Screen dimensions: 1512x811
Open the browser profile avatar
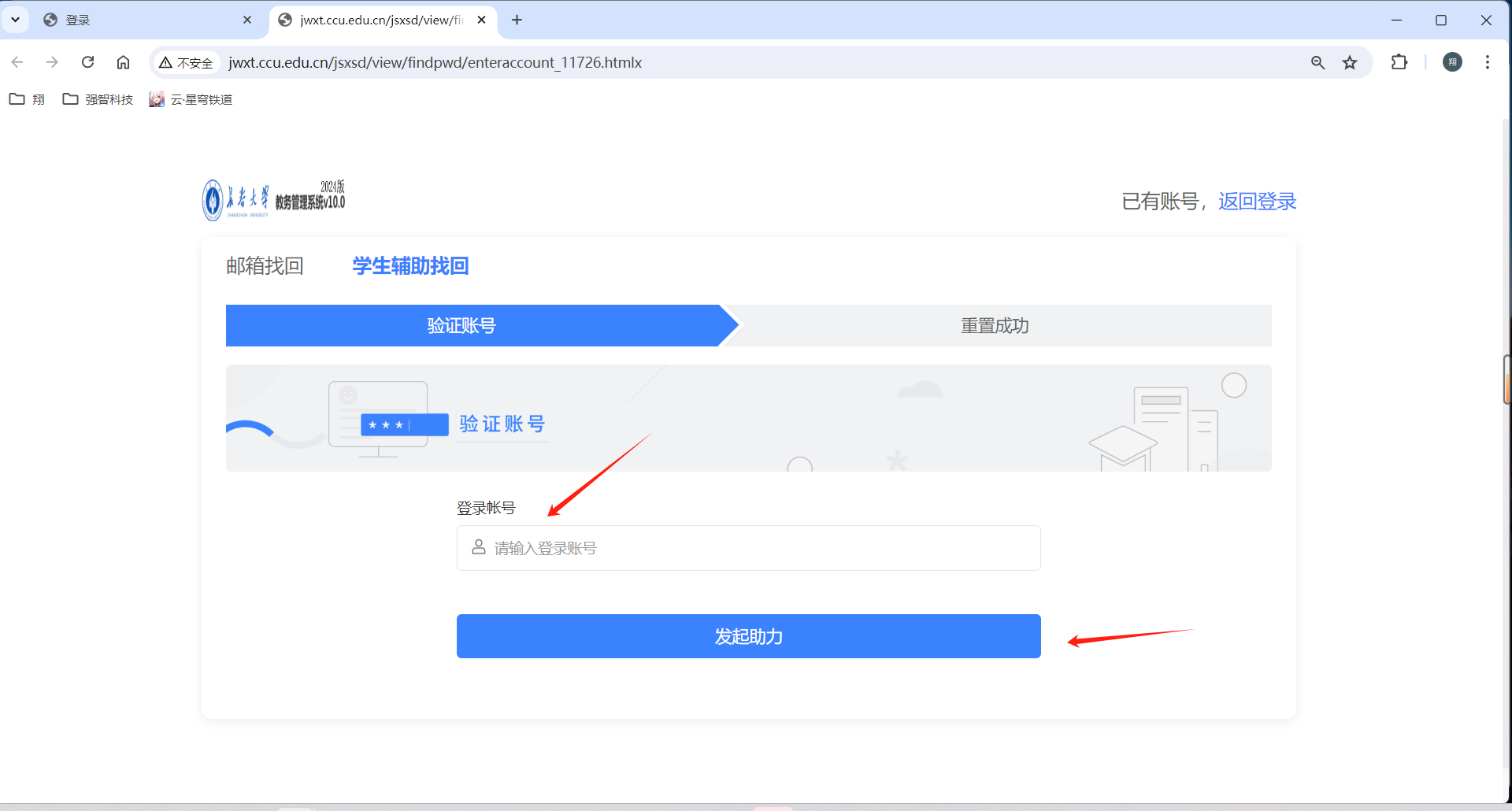1452,62
